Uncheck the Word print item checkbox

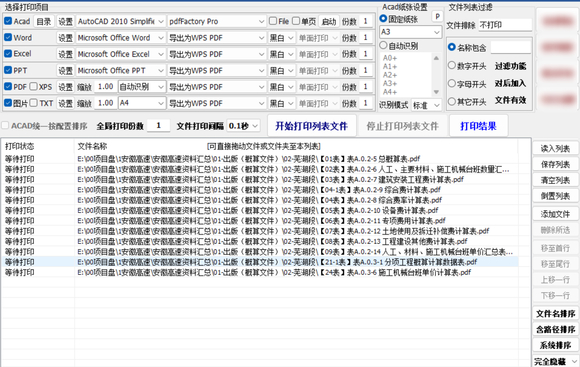pyautogui.click(x=8, y=37)
